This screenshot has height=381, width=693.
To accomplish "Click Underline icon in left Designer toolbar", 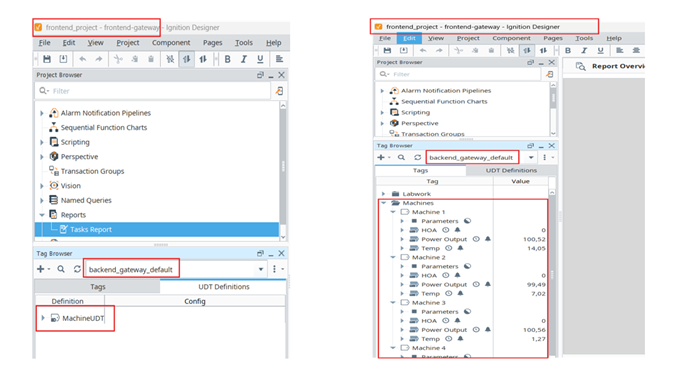I will (x=260, y=59).
